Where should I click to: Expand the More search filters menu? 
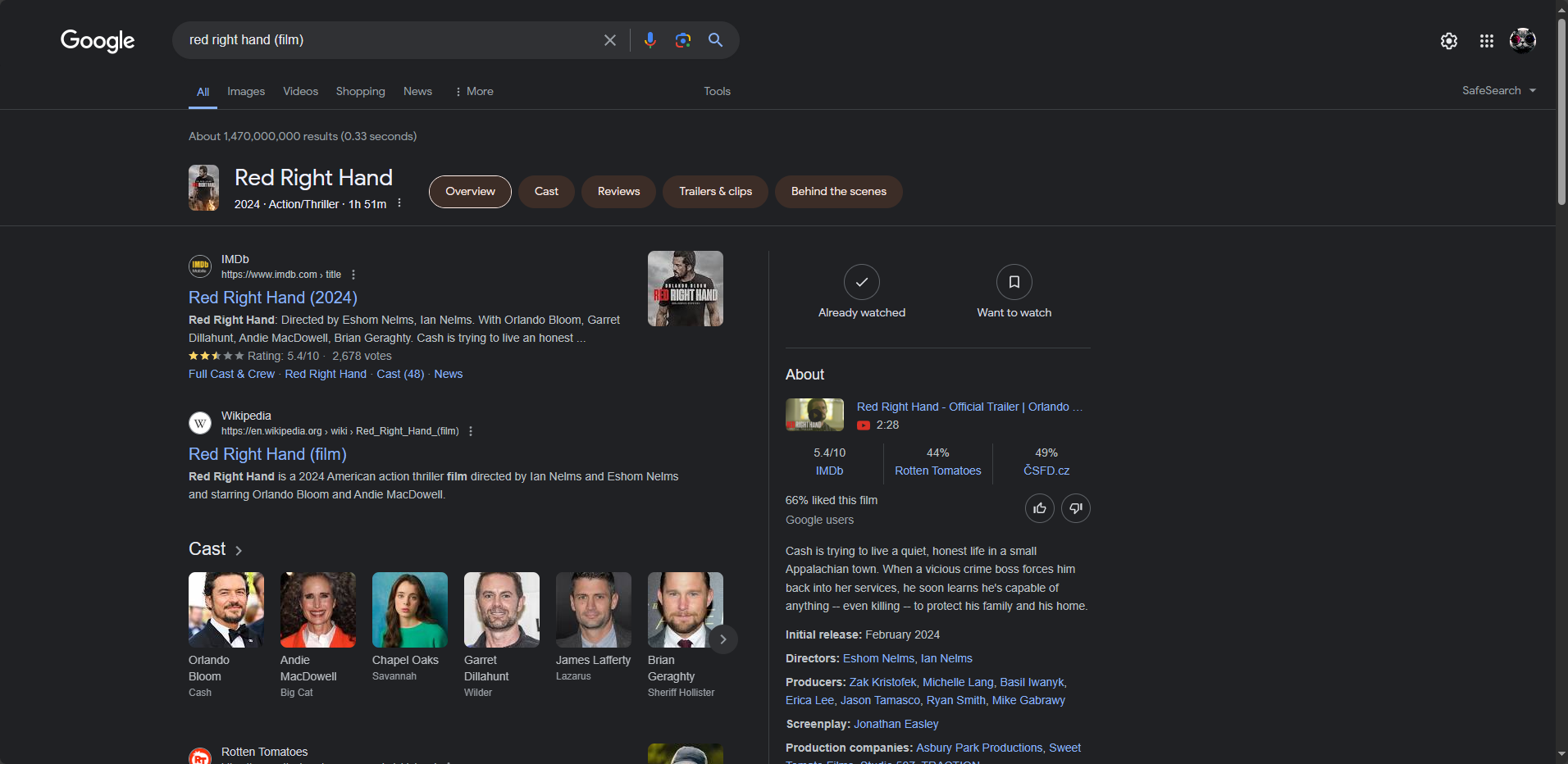(x=474, y=92)
